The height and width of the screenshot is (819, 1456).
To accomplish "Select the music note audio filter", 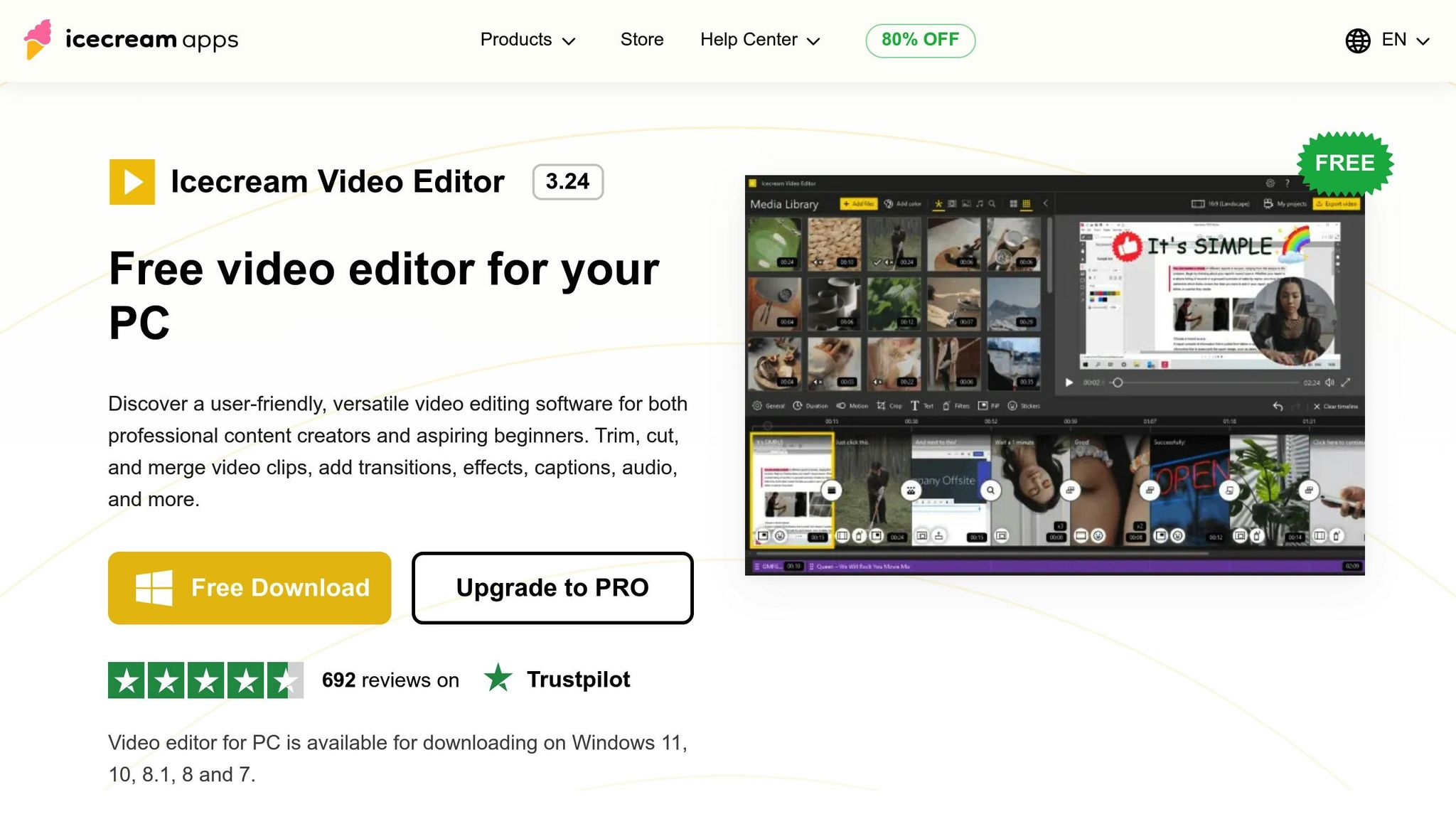I will (980, 204).
